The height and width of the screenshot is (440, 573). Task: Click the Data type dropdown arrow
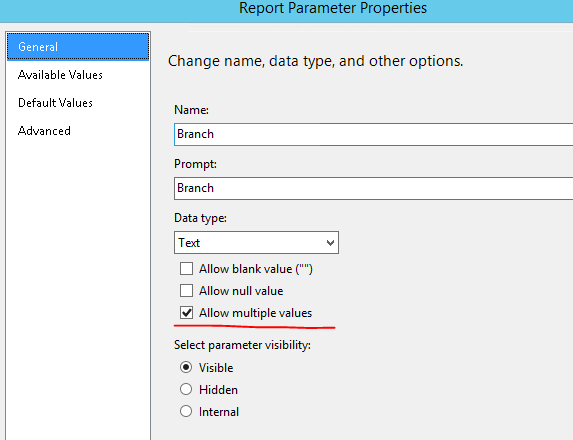[330, 243]
